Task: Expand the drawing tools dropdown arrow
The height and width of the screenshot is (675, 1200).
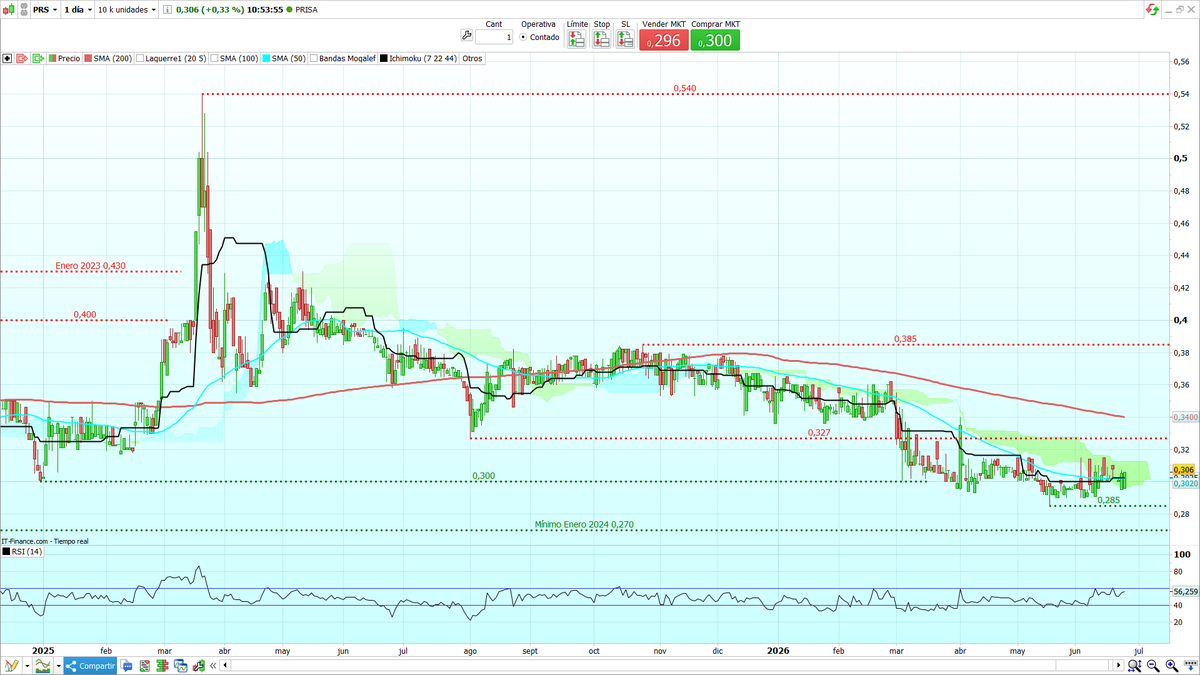Action: [x=27, y=665]
